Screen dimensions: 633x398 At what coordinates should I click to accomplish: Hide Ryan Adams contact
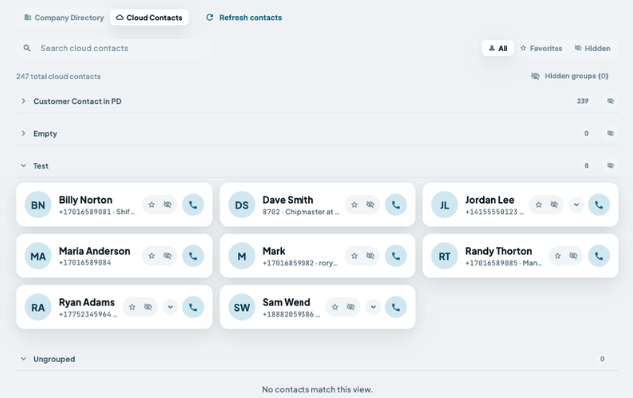148,307
